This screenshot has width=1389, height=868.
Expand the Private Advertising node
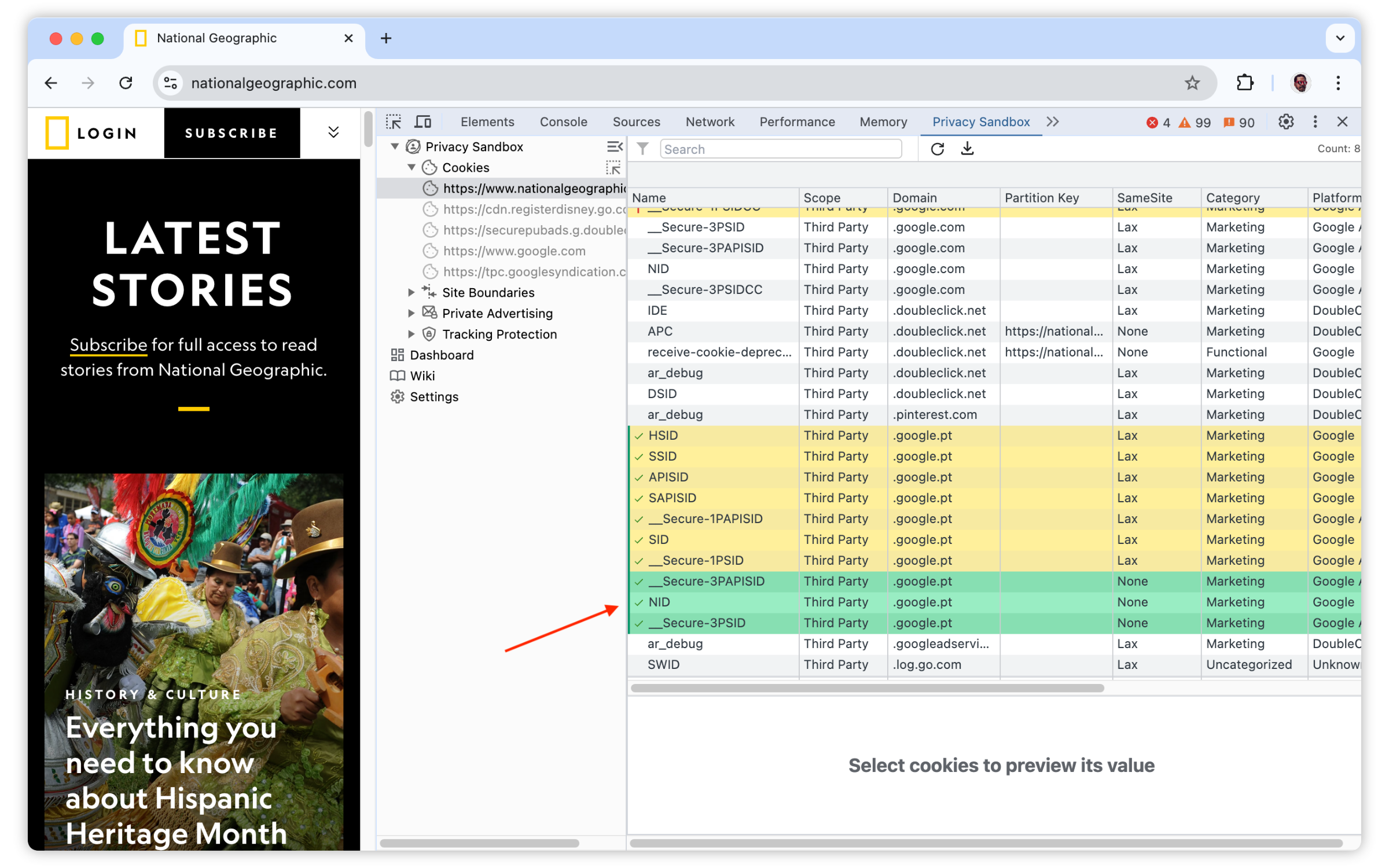(411, 313)
